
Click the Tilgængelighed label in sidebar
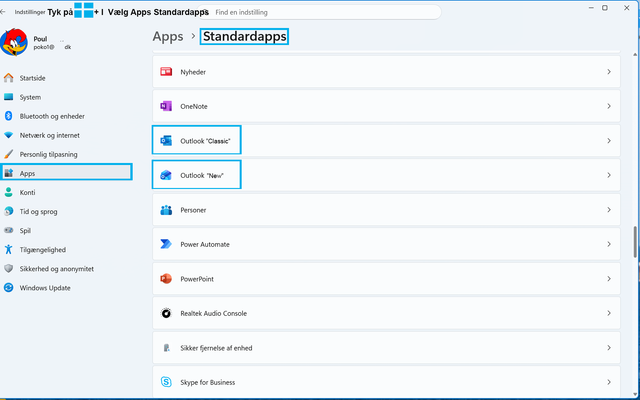coord(43,249)
